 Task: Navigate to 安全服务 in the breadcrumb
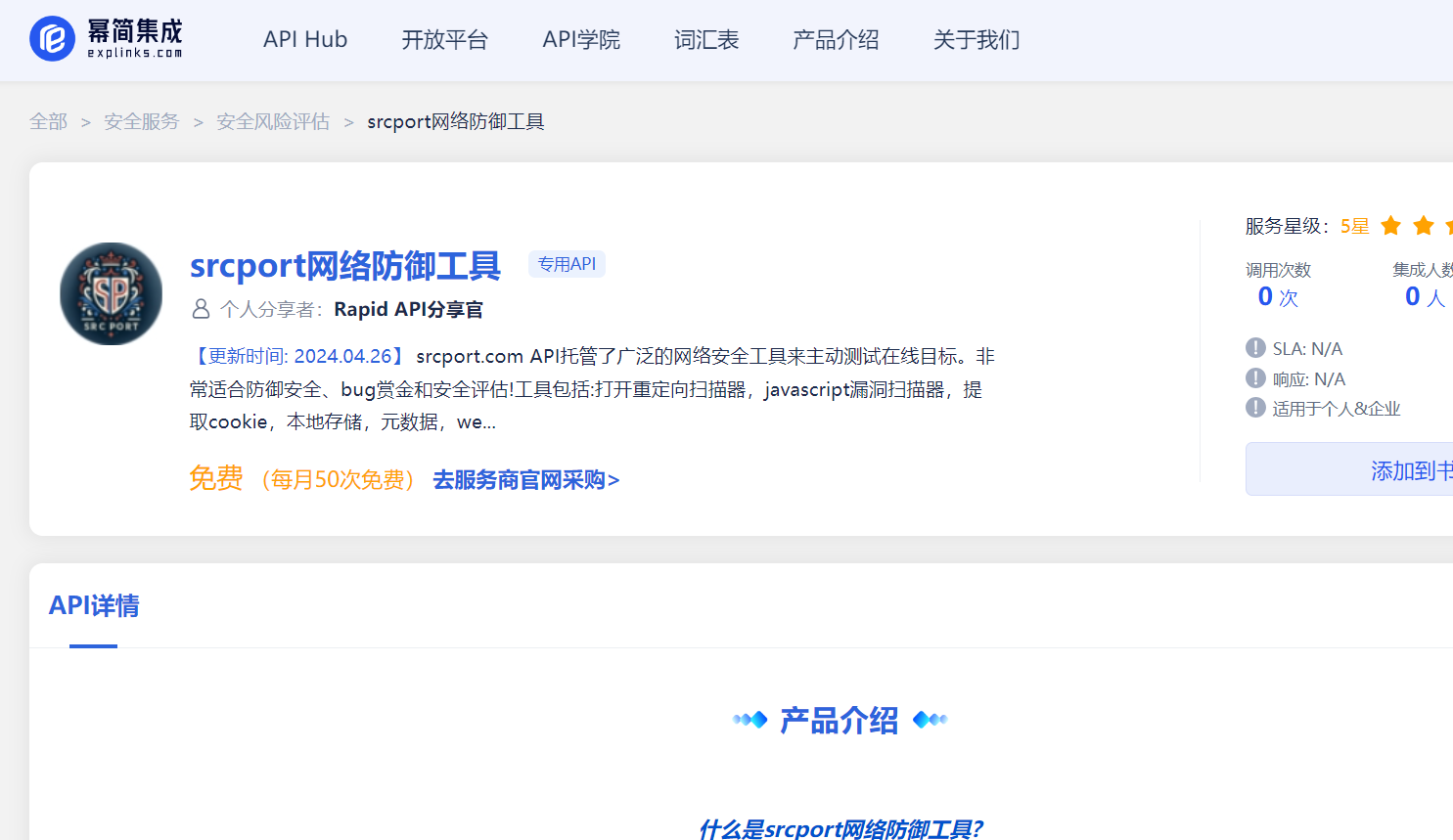(141, 120)
